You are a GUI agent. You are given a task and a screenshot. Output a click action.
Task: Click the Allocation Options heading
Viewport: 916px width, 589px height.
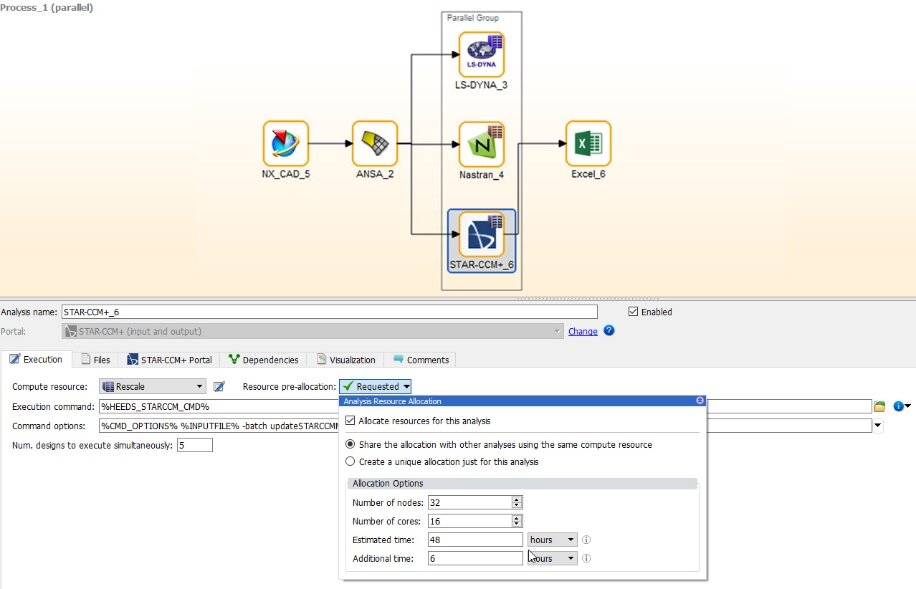pyautogui.click(x=388, y=483)
